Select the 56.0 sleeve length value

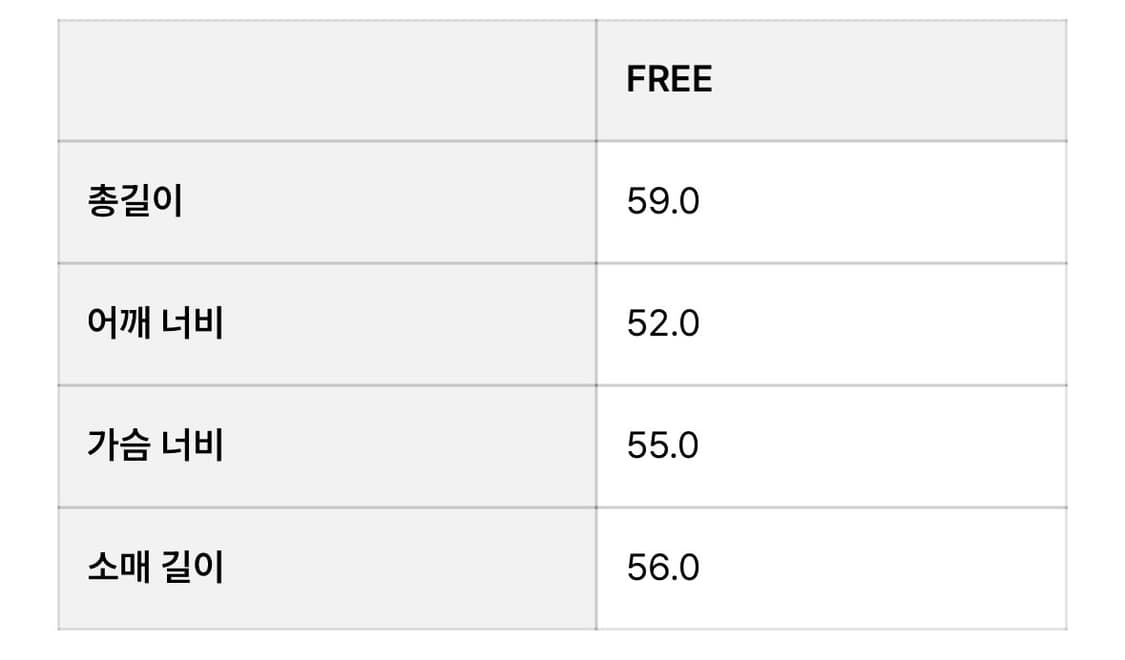(x=663, y=568)
